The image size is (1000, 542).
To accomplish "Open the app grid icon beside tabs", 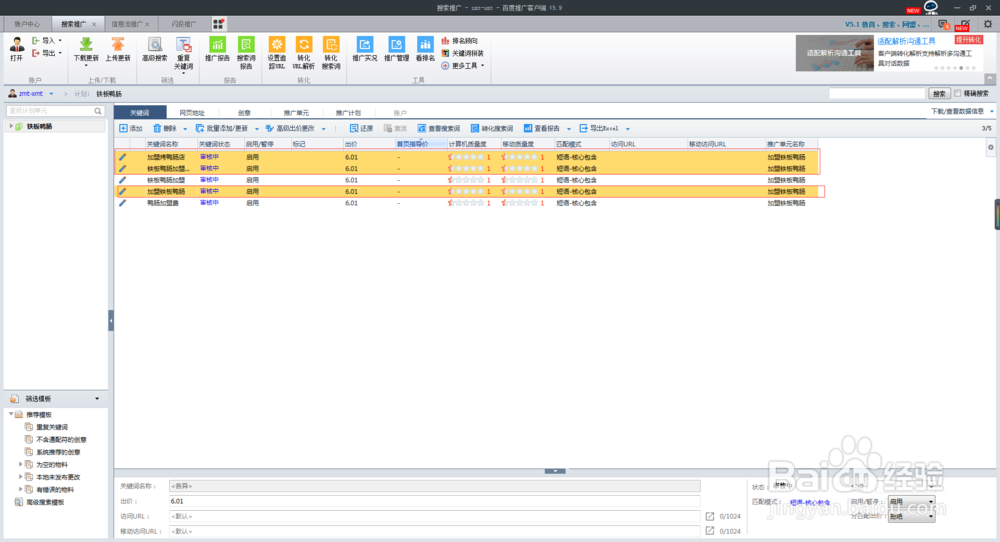I will pos(218,24).
